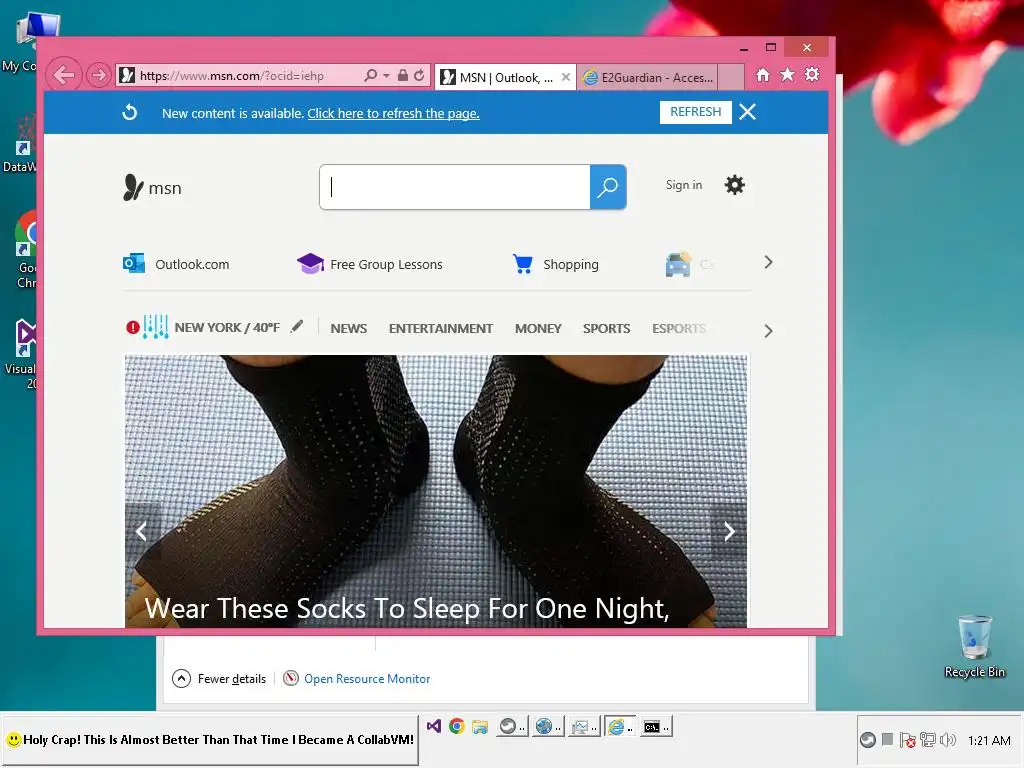Viewport: 1024px width, 768px height.
Task: Open the Outlook.com shortcut
Action: [176, 264]
